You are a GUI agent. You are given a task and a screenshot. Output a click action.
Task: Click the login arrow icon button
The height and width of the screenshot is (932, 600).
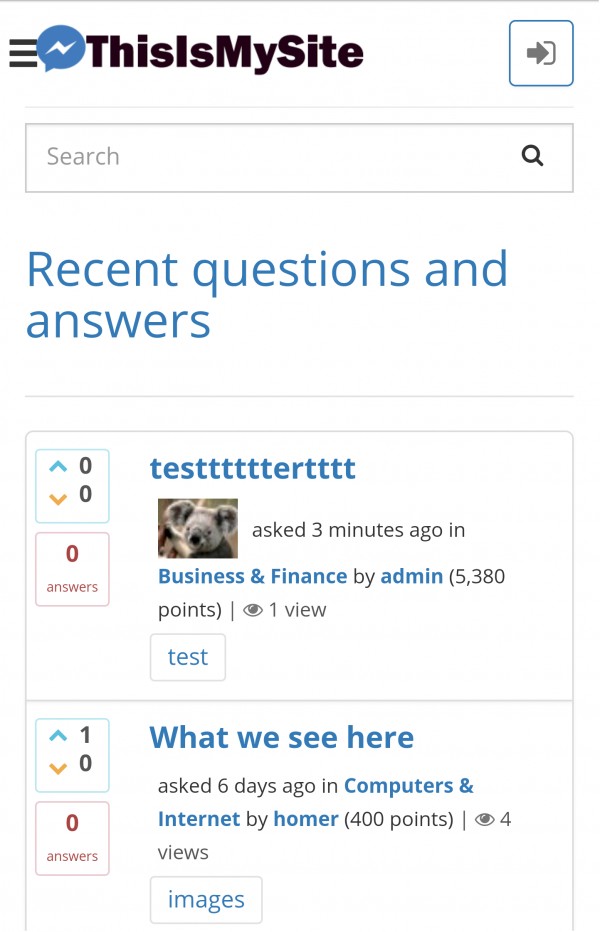pos(541,53)
